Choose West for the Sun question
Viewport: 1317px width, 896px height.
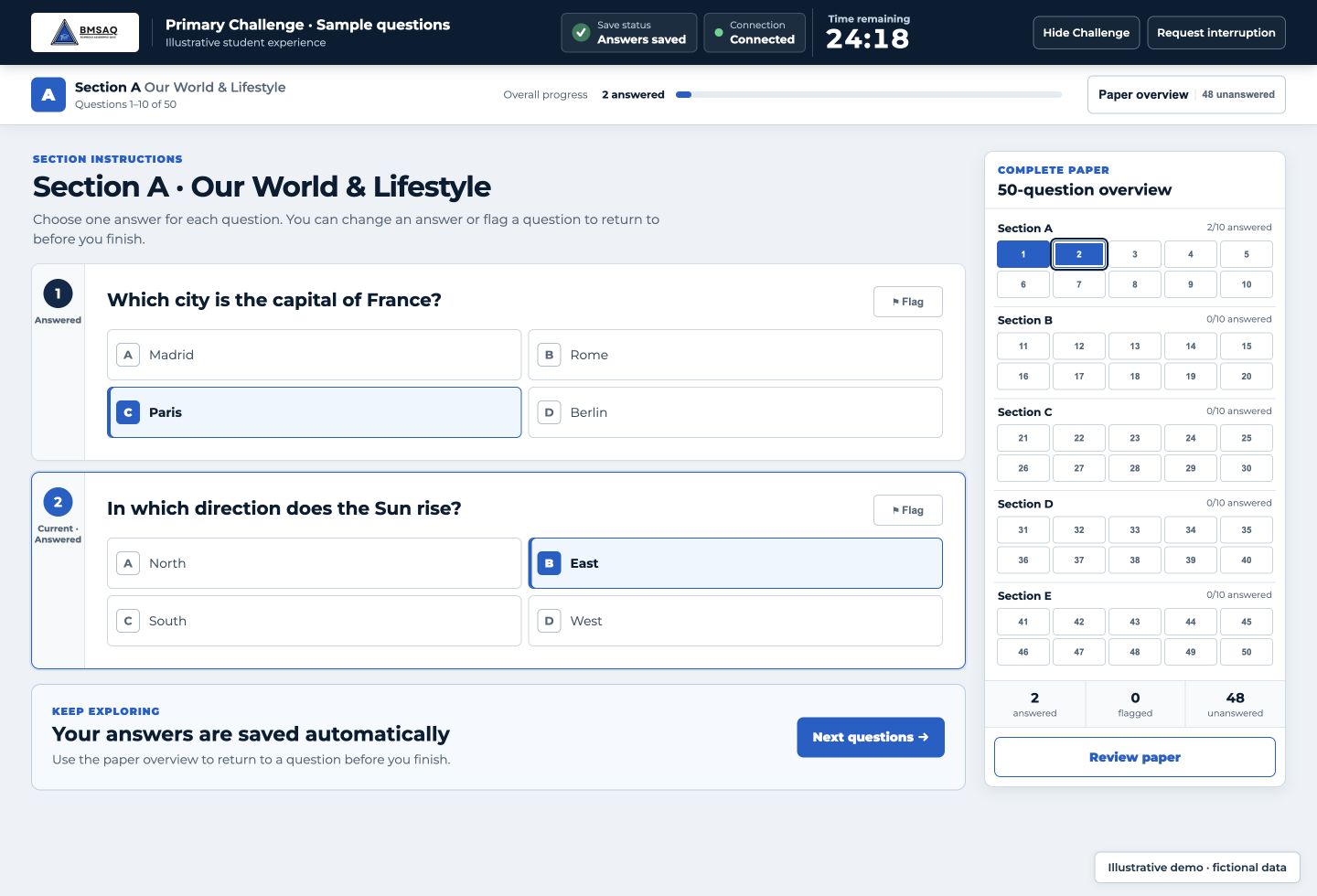click(x=735, y=621)
